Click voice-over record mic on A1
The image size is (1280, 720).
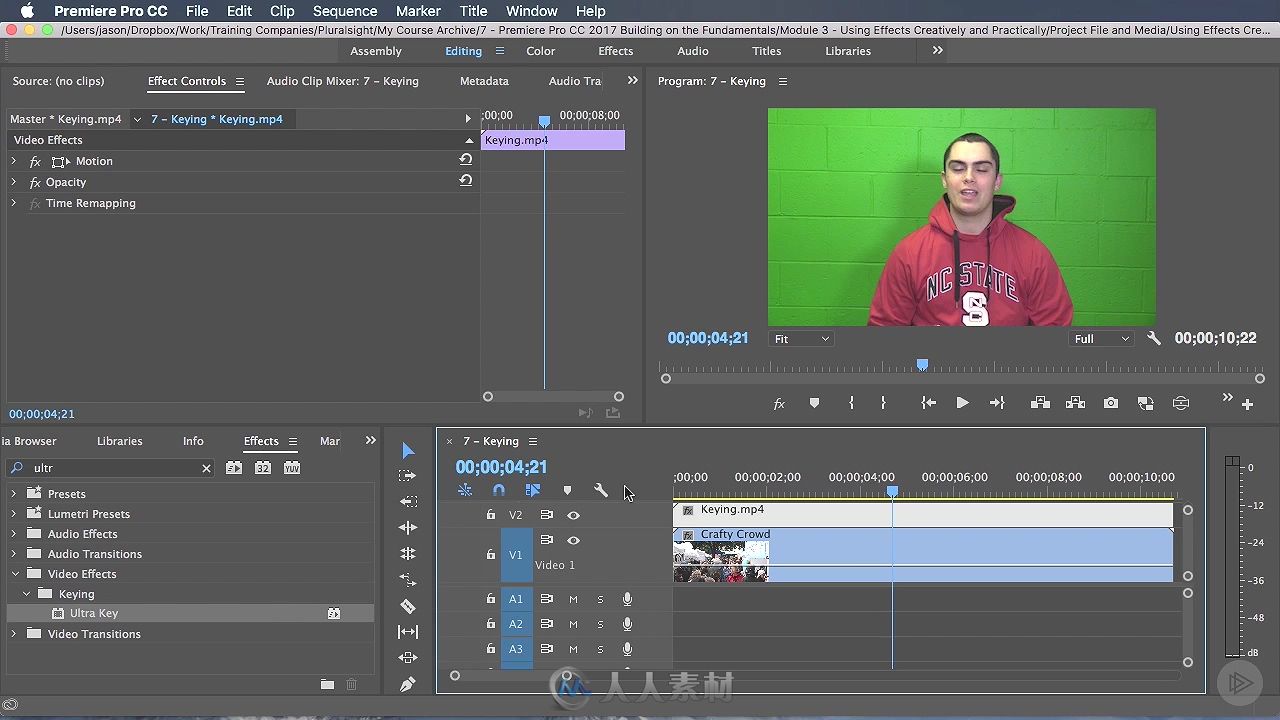coord(627,599)
